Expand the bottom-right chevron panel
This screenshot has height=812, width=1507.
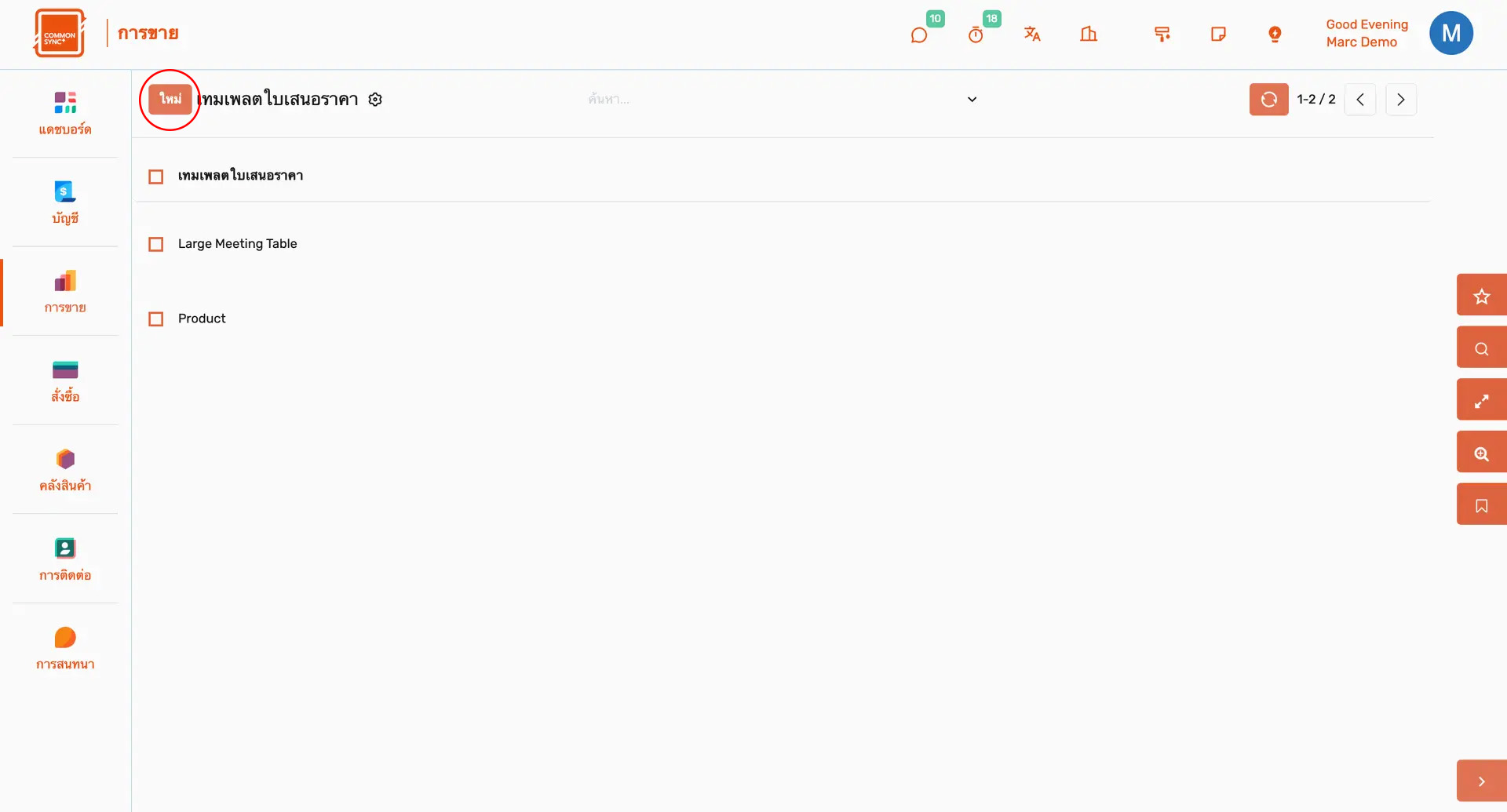pos(1481,781)
